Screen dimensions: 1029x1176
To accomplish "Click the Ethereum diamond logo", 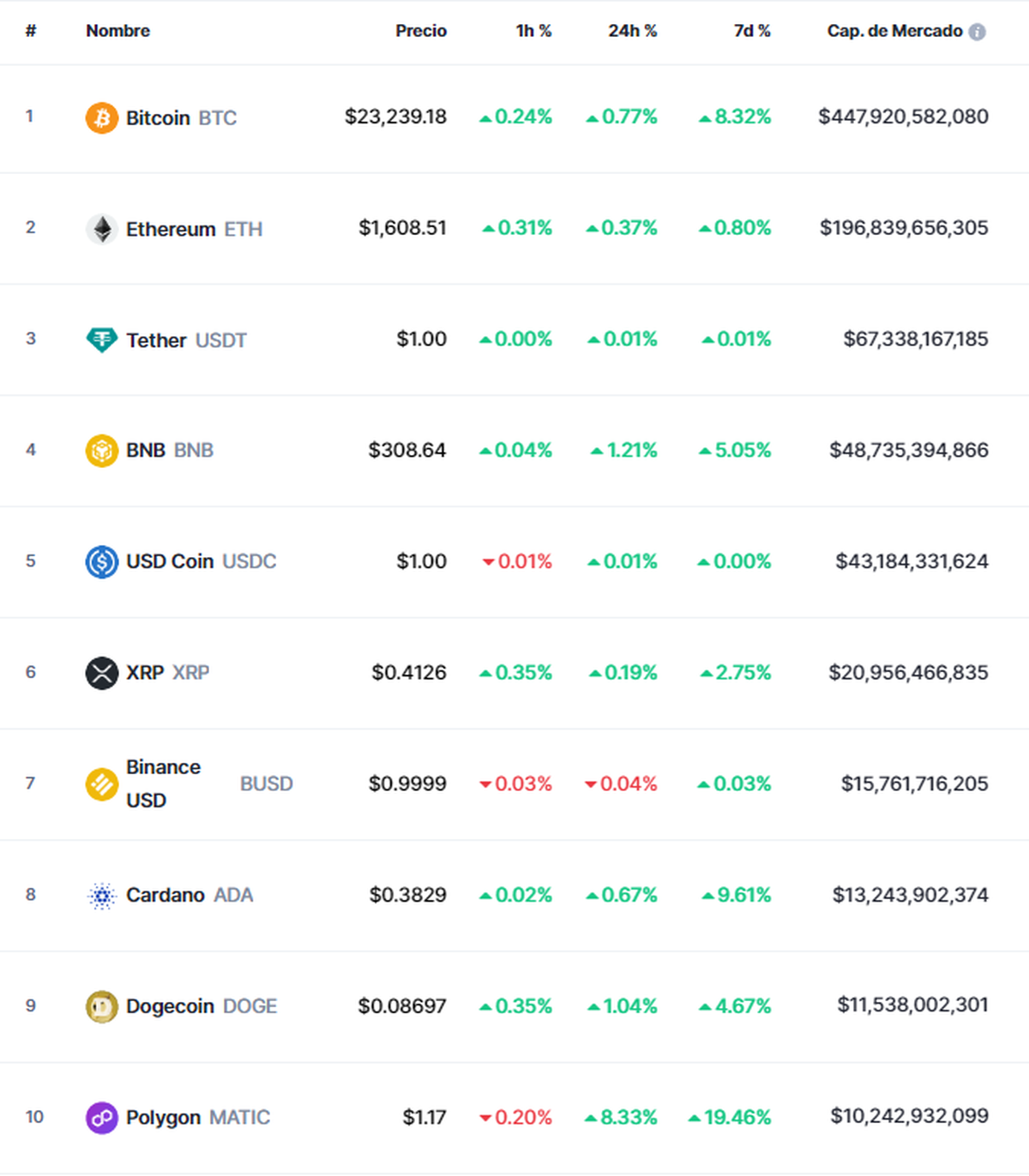I will (102, 229).
